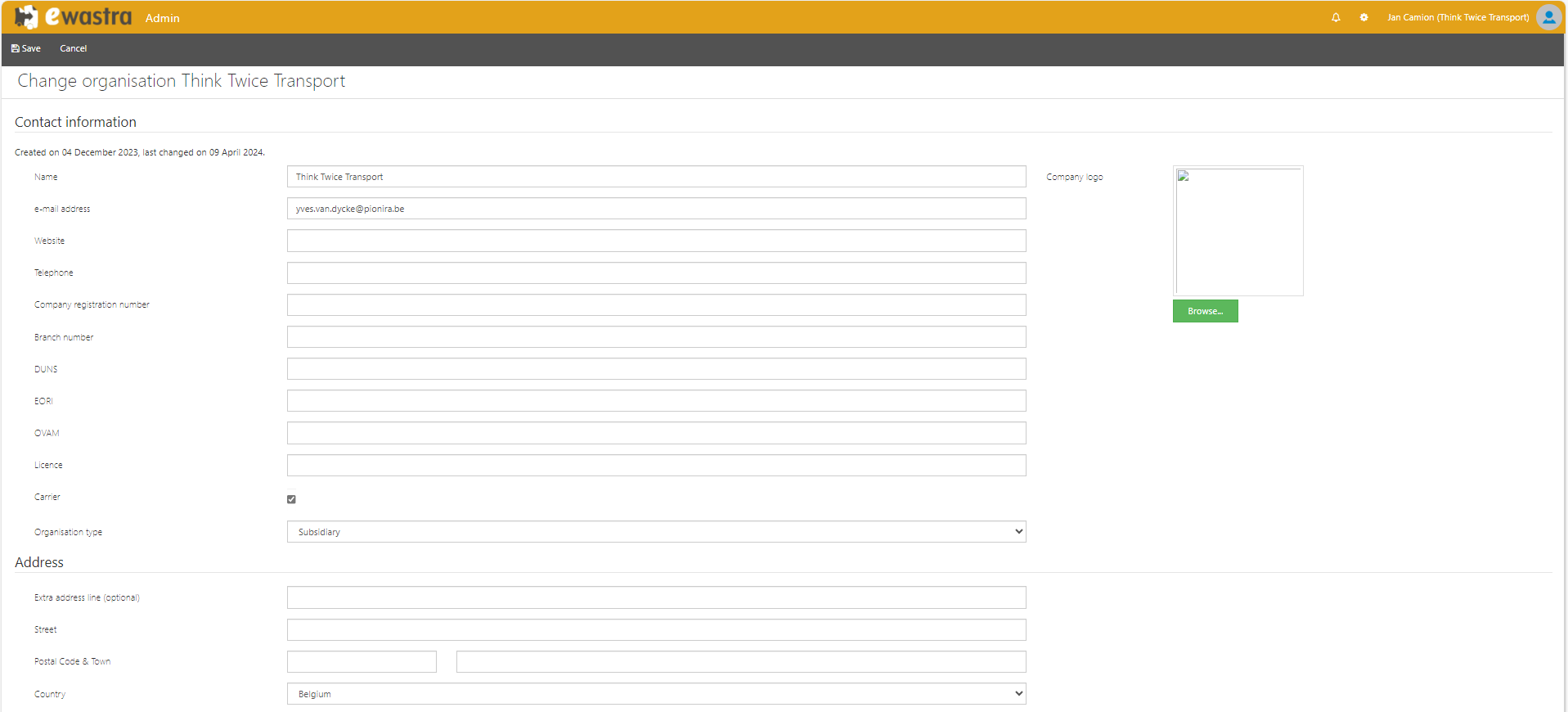Click the Licence input field
This screenshot has height=712, width=1568.
click(x=656, y=465)
